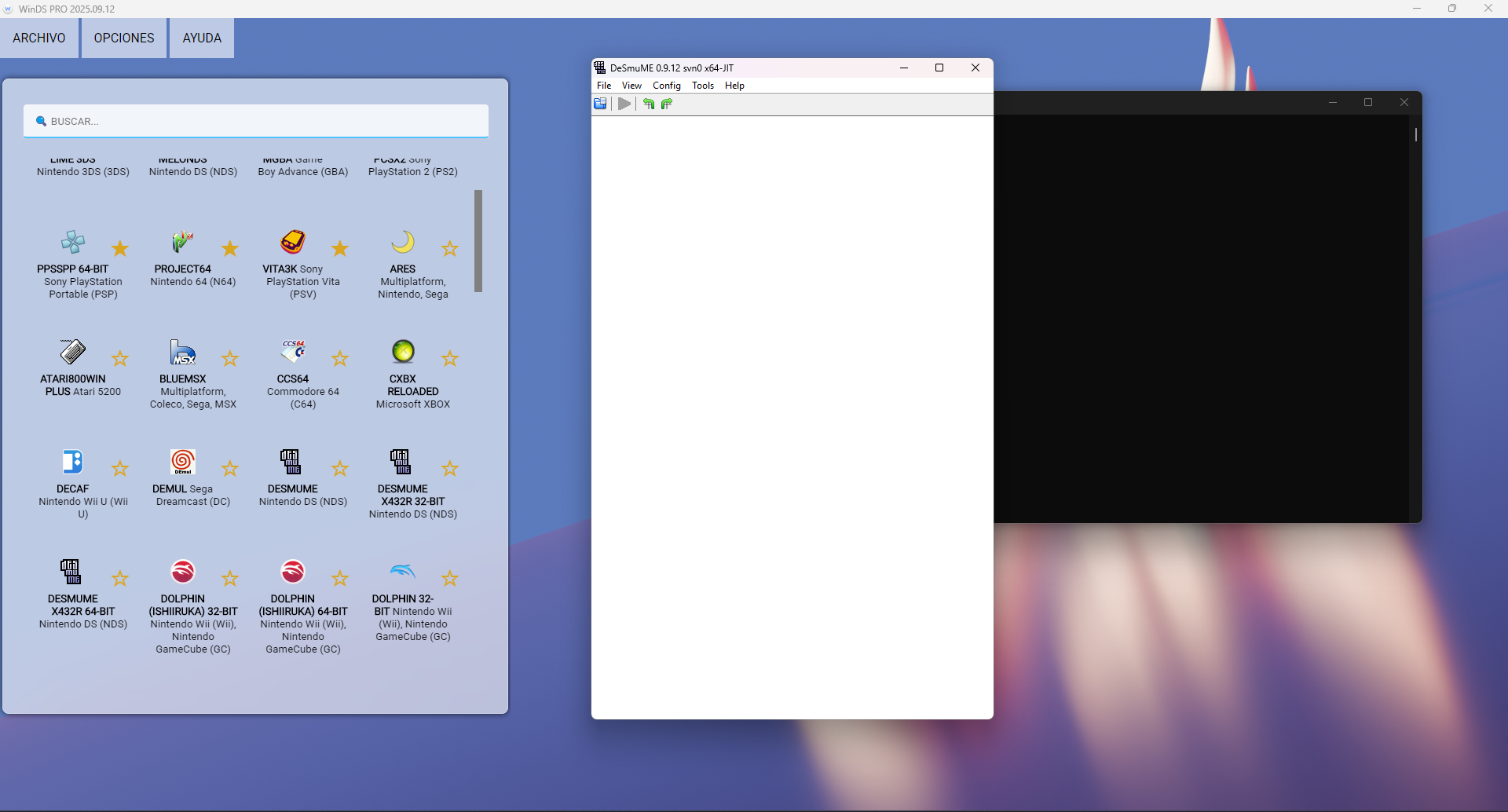
Task: Open the Tools menu in DeSmuME
Action: [703, 86]
